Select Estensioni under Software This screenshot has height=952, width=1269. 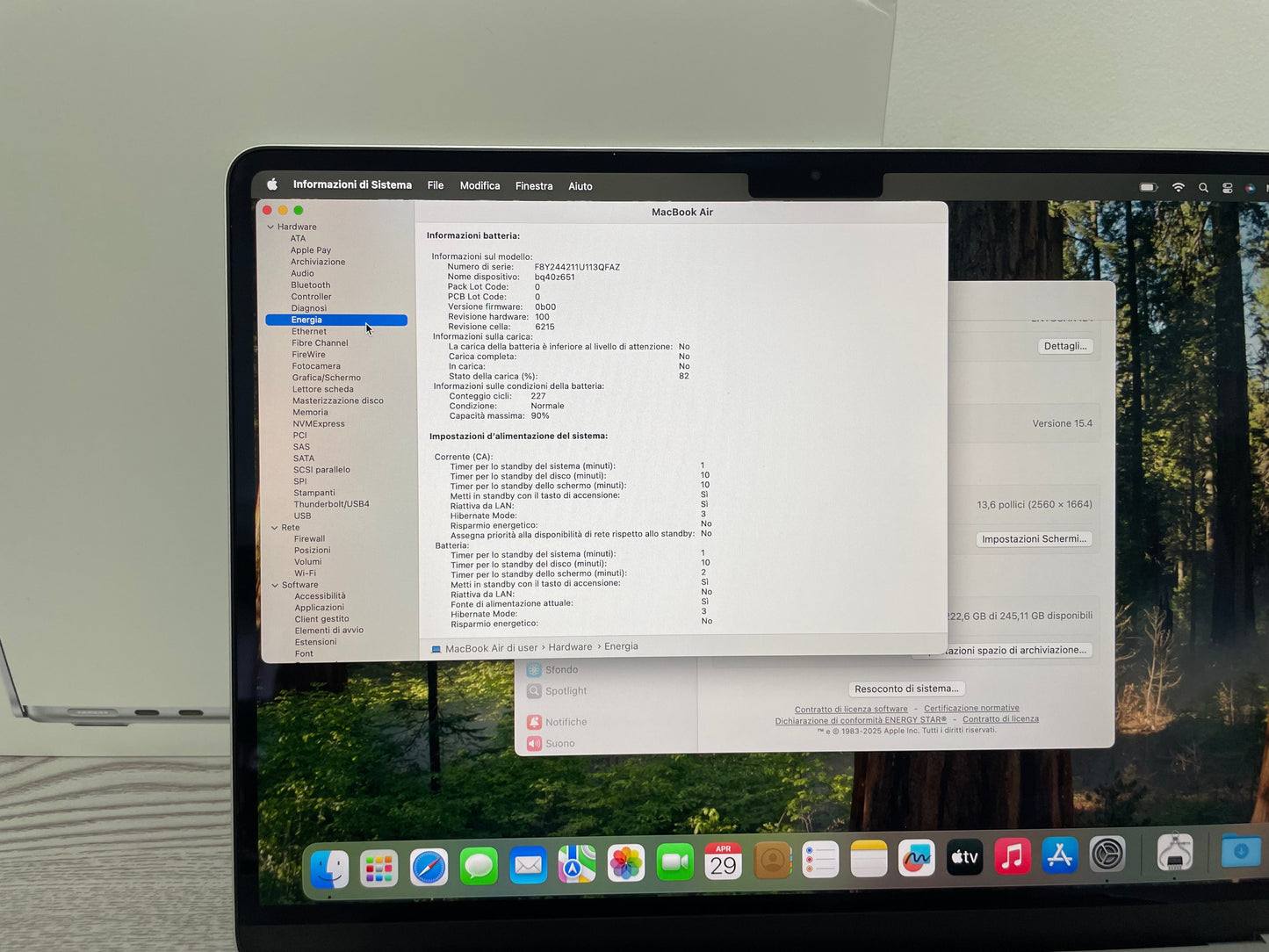[315, 642]
